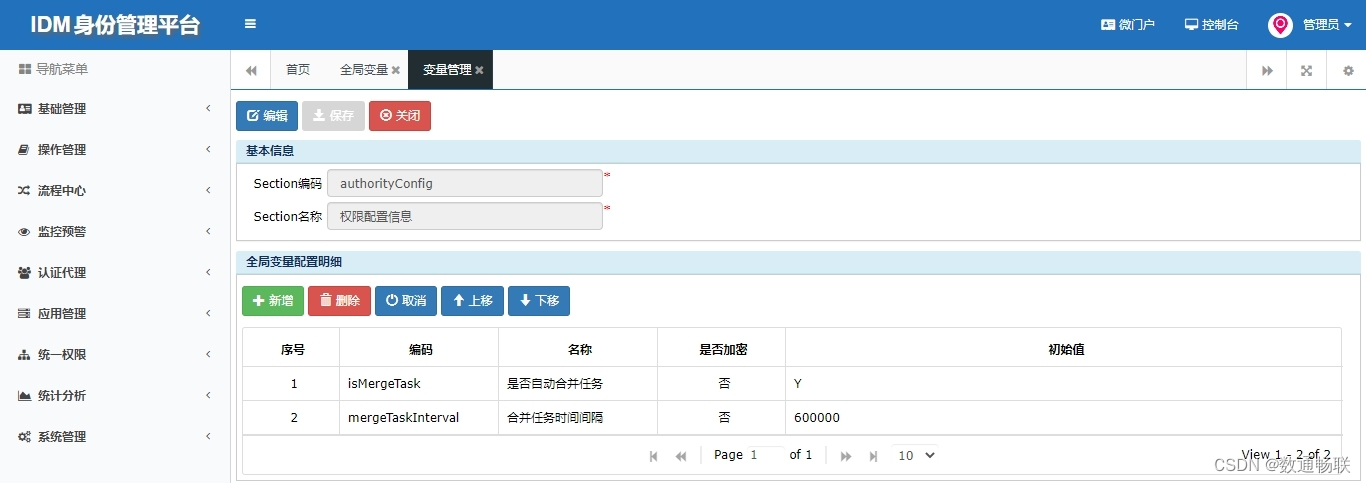Image resolution: width=1366 pixels, height=483 pixels.
Task: Click the 监控预警 eye icon
Action: pos(25,232)
